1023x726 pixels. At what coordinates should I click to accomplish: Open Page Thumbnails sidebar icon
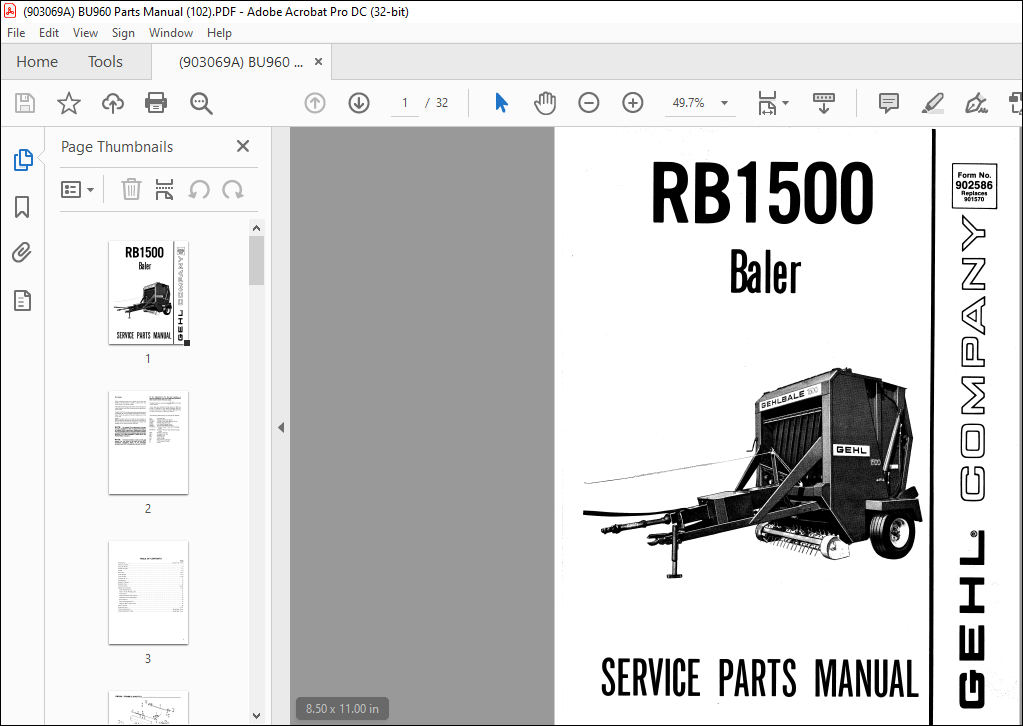point(23,160)
